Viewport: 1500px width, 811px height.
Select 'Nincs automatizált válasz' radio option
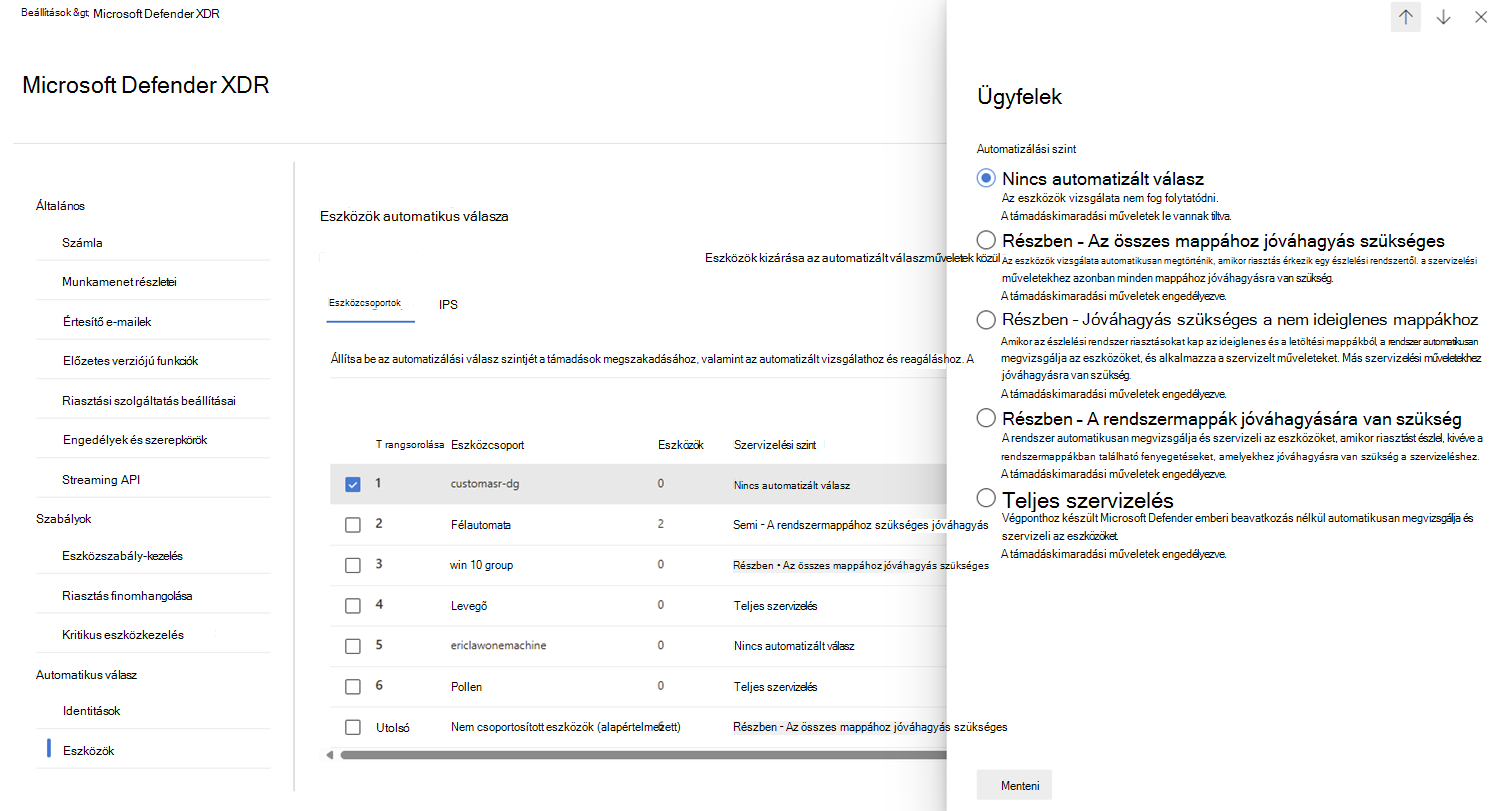click(x=986, y=178)
